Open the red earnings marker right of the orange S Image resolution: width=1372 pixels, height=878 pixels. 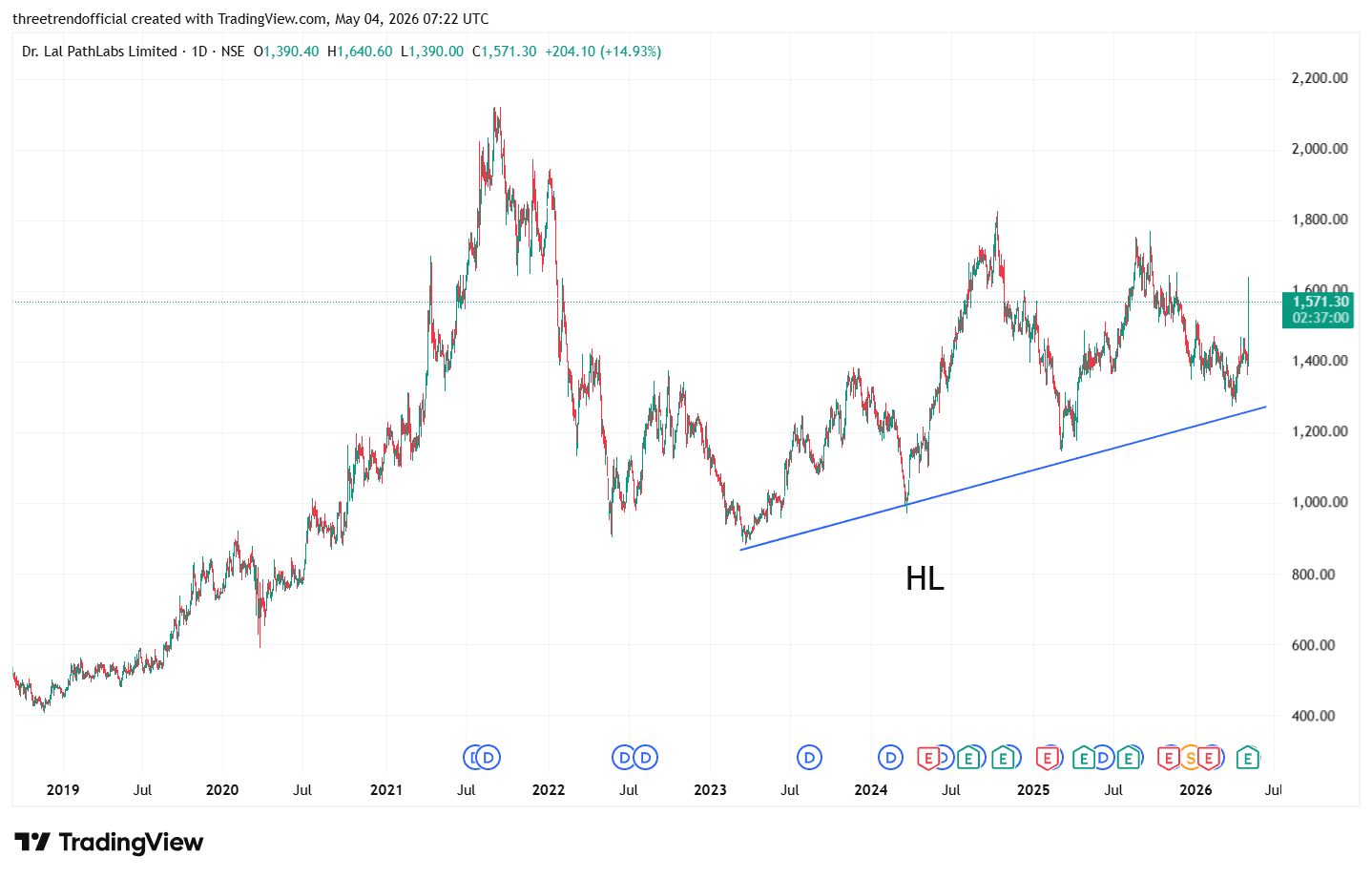click(1209, 758)
